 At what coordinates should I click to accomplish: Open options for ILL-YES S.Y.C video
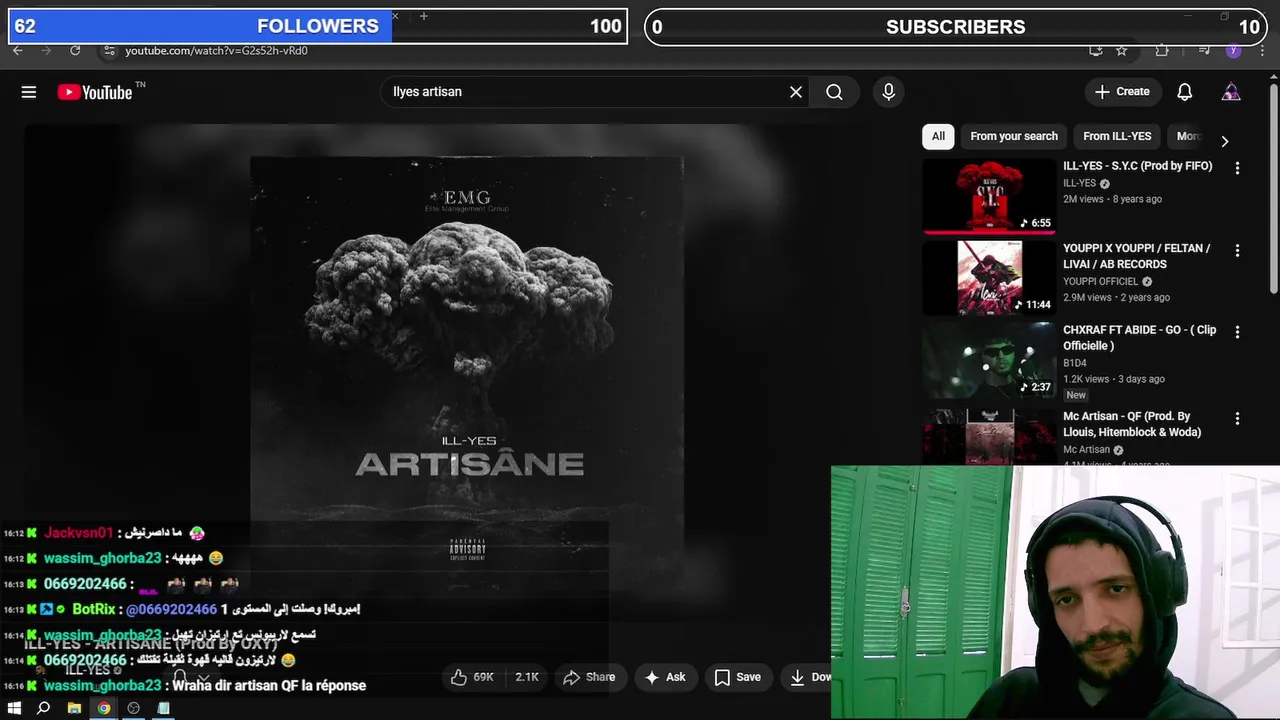[x=1237, y=168]
